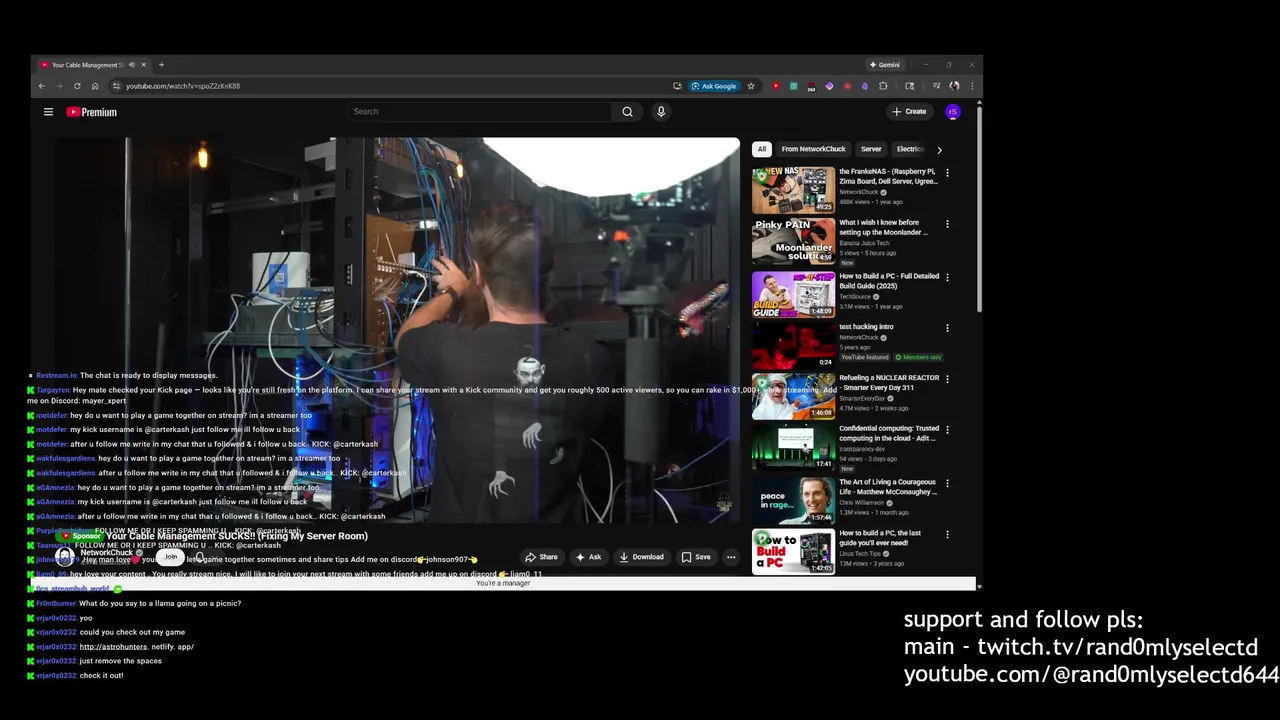1280x720 pixels.
Task: Click the Ask Google button
Action: tap(714, 86)
